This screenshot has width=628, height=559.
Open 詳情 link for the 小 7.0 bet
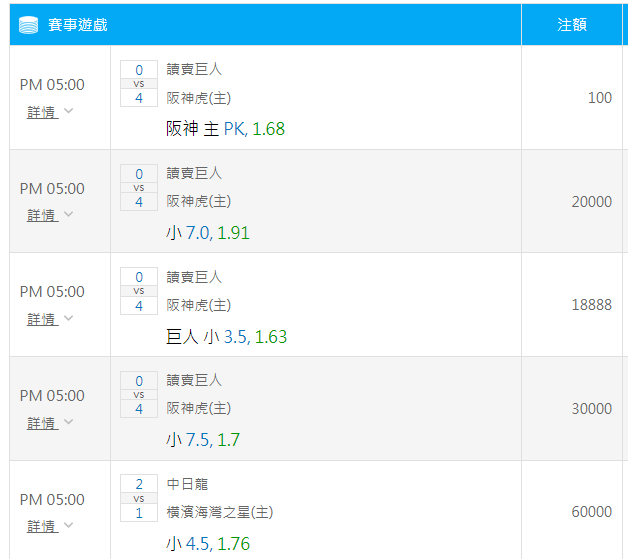pyautogui.click(x=42, y=215)
